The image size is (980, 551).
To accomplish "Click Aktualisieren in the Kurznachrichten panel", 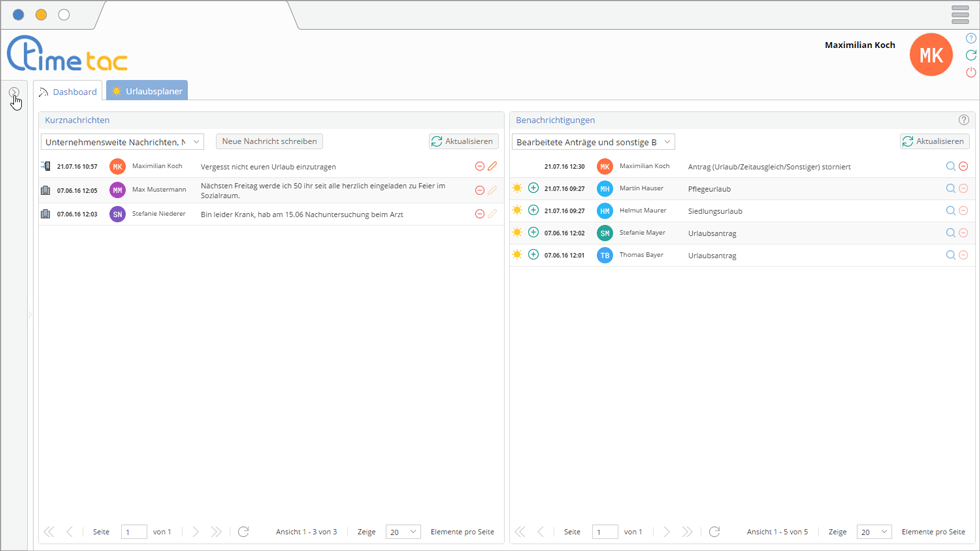I will coord(463,142).
